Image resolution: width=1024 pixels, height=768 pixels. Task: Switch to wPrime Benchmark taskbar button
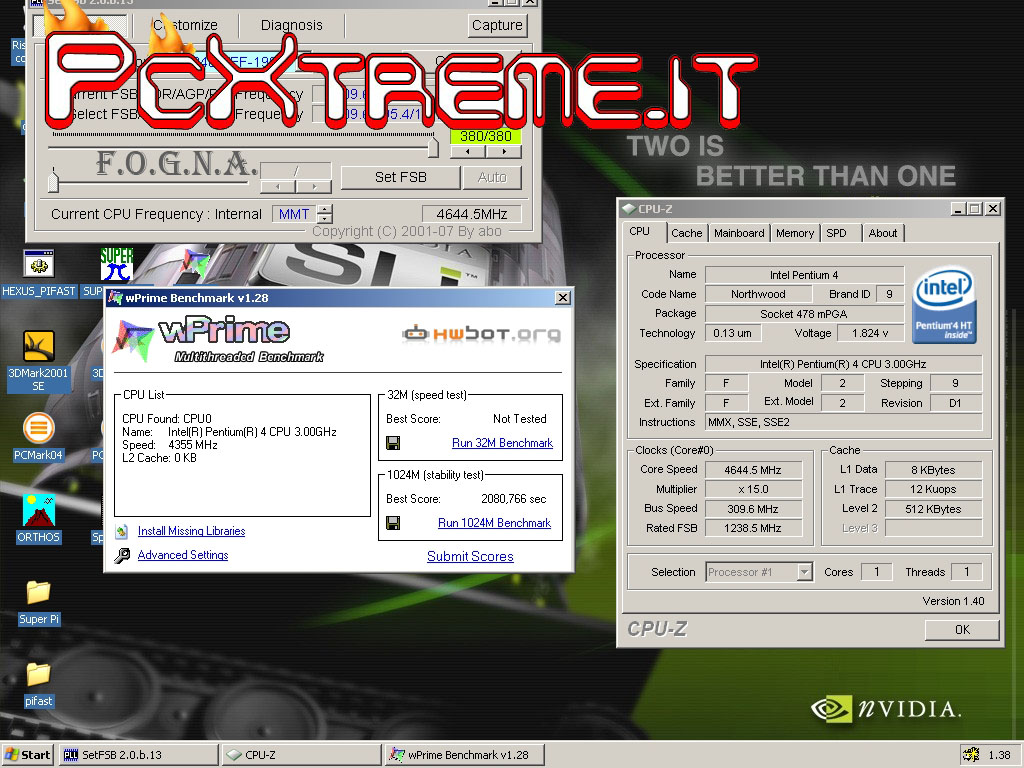click(x=464, y=755)
